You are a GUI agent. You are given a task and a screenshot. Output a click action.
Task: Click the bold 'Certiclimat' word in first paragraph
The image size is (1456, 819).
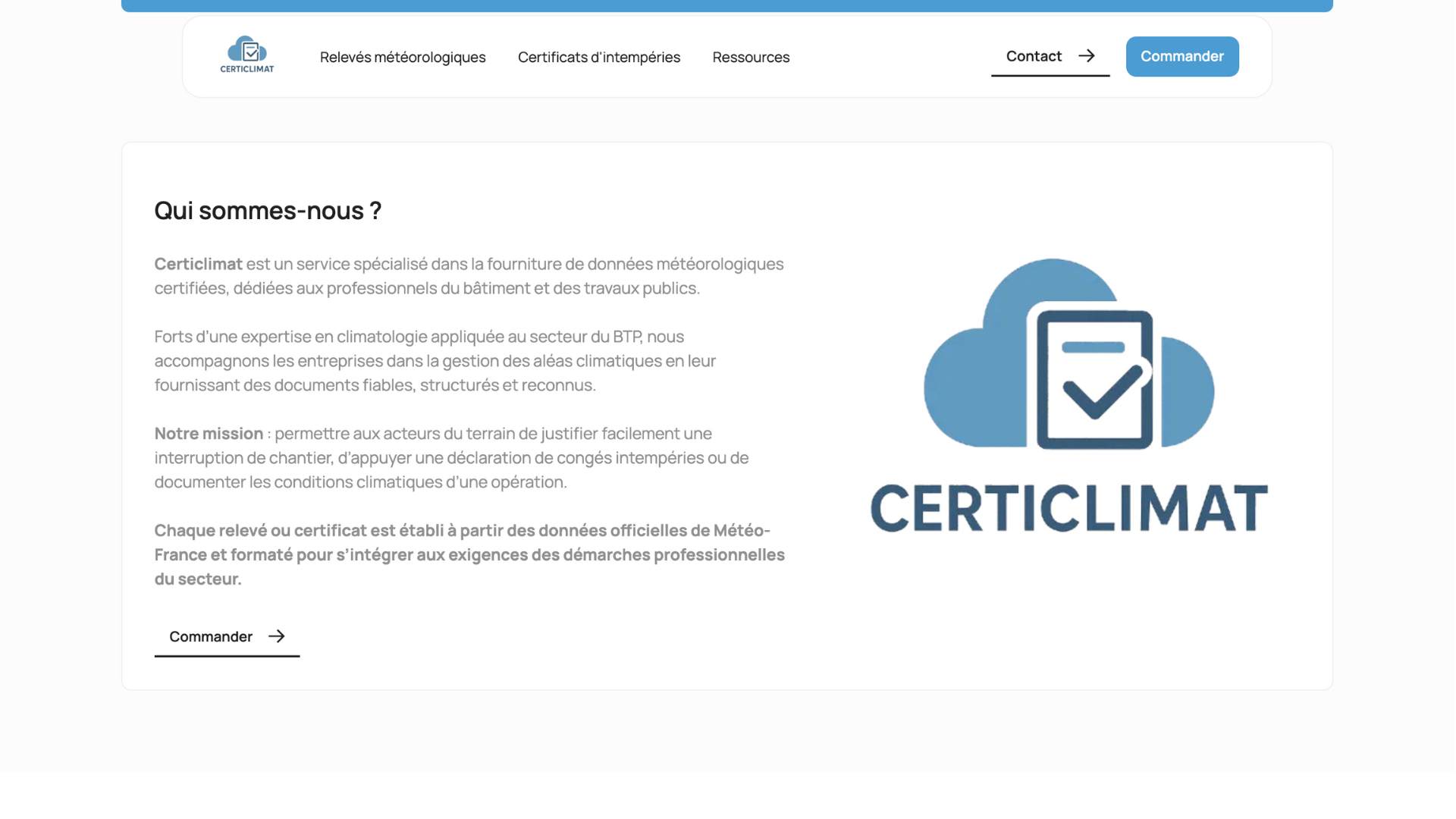coord(199,264)
